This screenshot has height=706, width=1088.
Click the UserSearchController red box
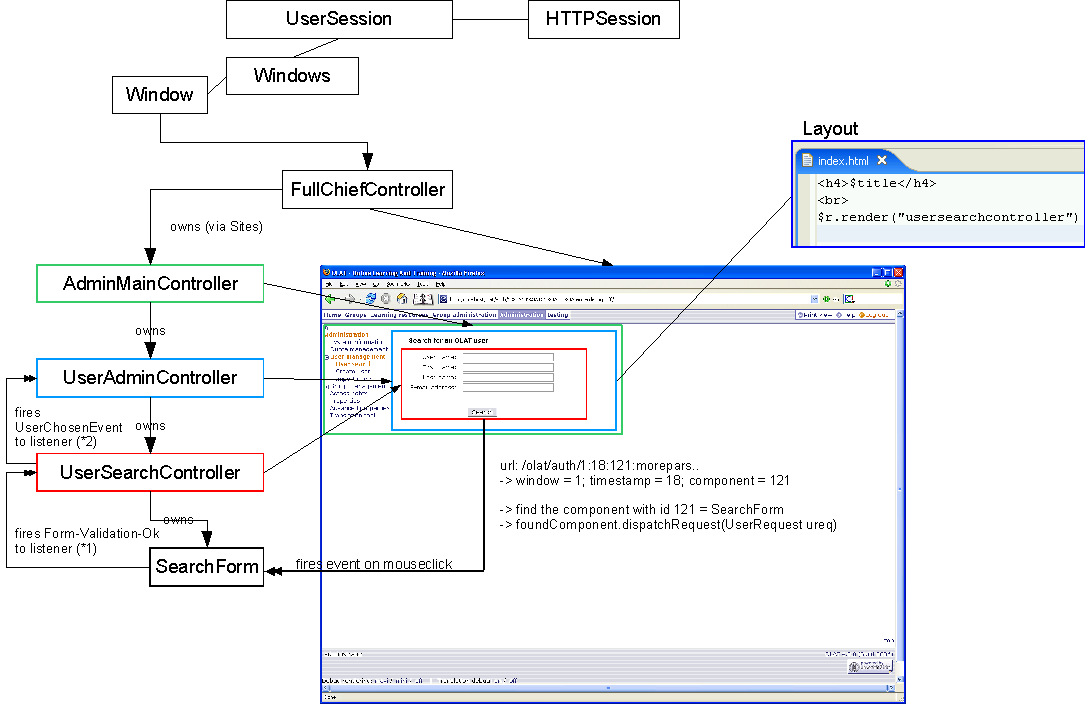[150, 472]
